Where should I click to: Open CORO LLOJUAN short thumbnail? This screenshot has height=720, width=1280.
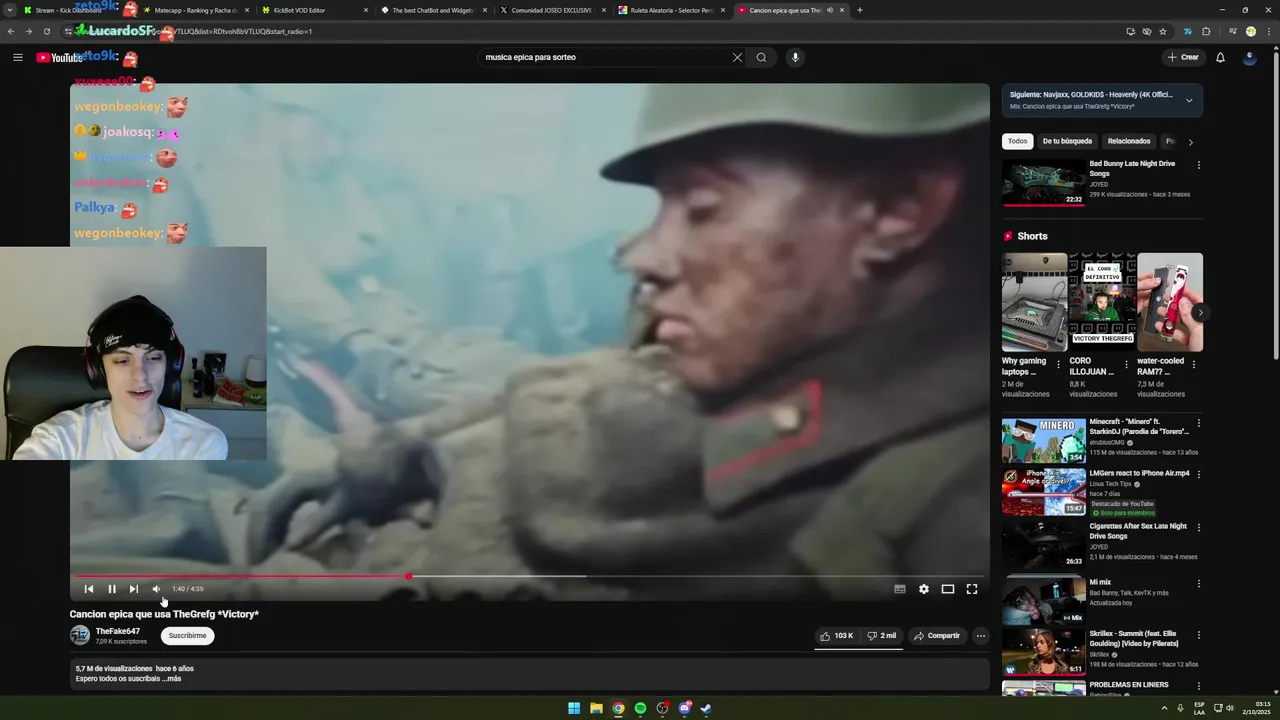[x=1102, y=302]
